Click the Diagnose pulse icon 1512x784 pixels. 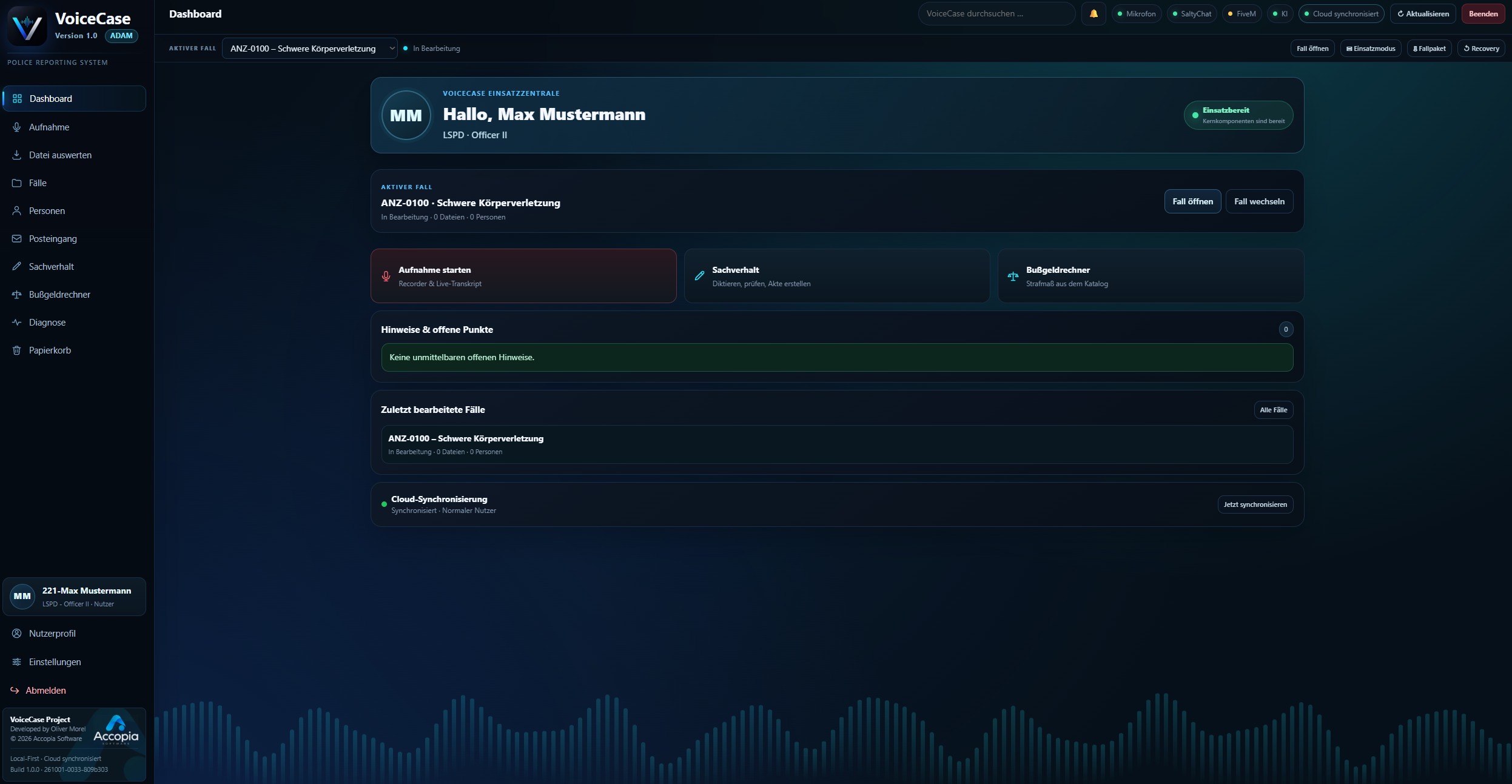pyautogui.click(x=17, y=323)
